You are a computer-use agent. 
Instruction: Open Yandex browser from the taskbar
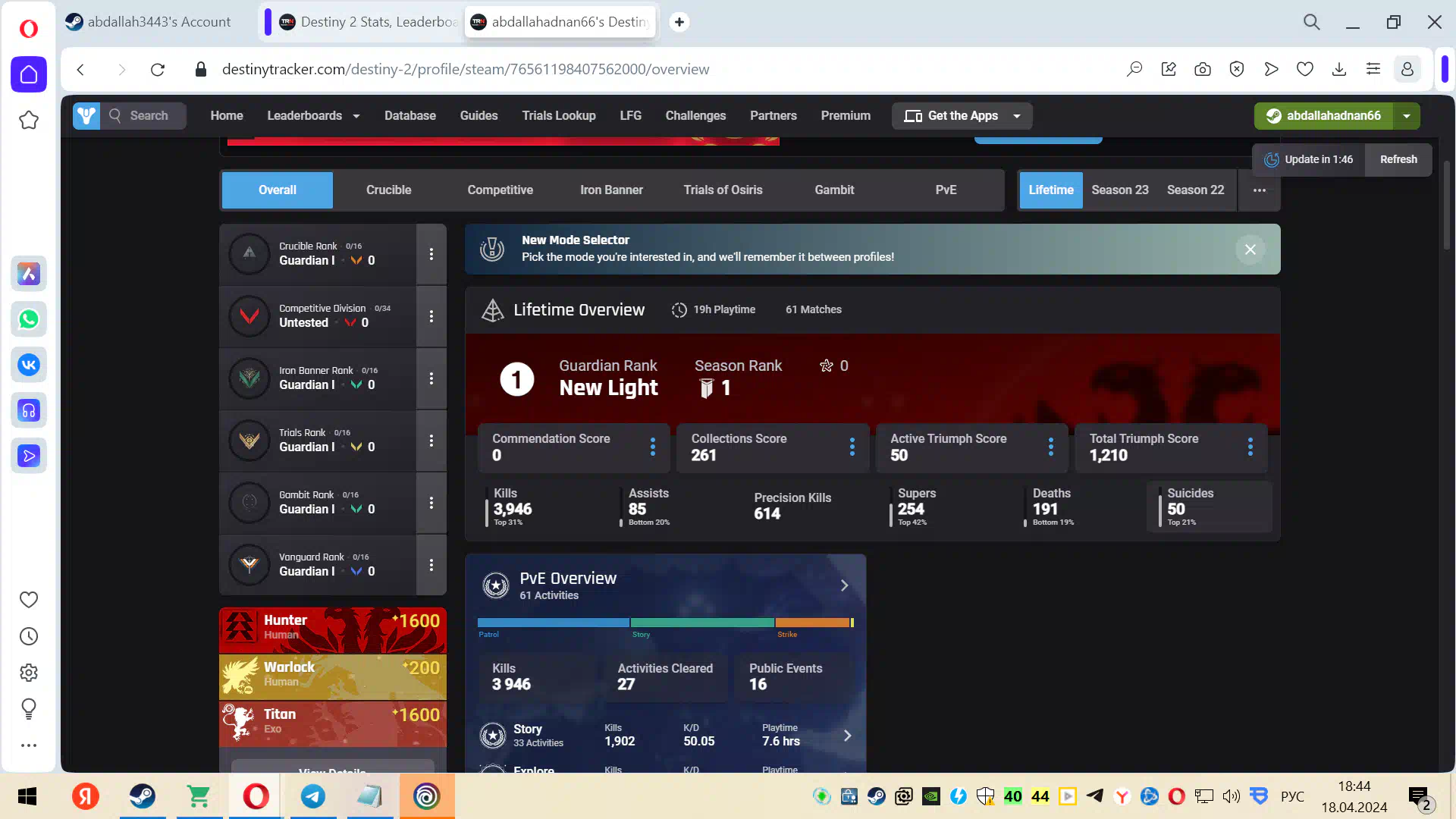pyautogui.click(x=86, y=796)
